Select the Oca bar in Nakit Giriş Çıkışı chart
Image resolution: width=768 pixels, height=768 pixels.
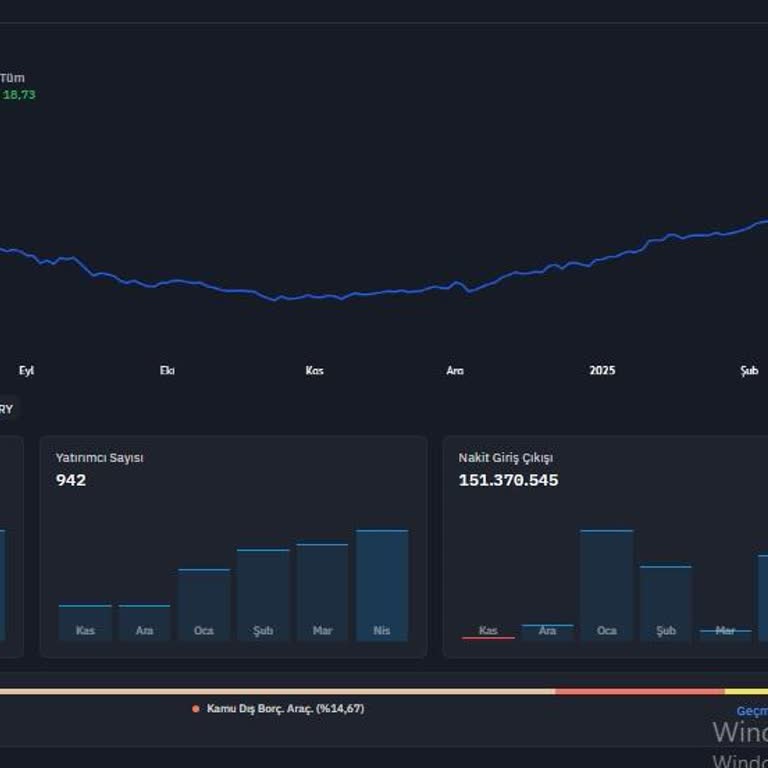tap(607, 585)
